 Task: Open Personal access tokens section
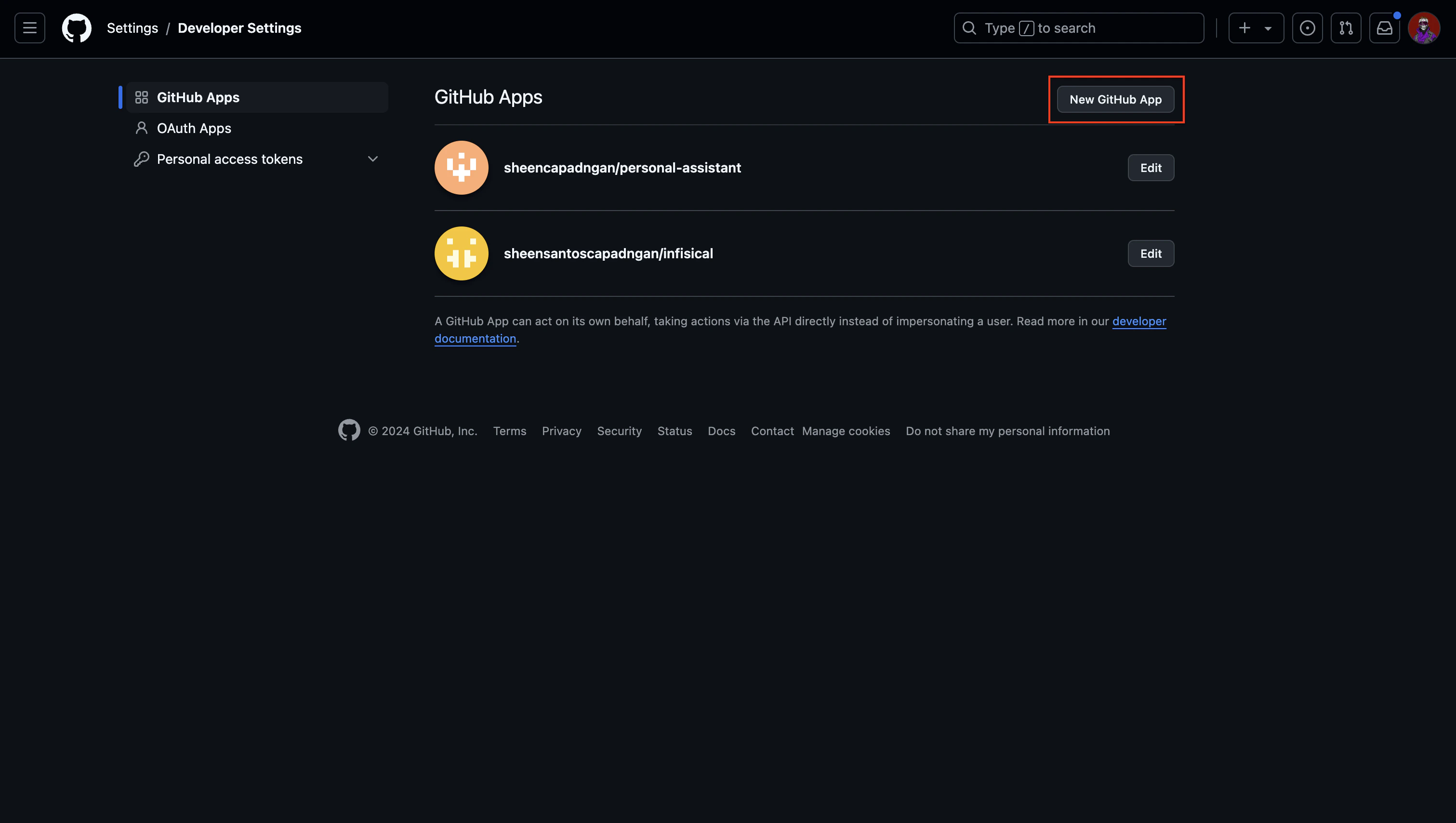click(x=257, y=159)
